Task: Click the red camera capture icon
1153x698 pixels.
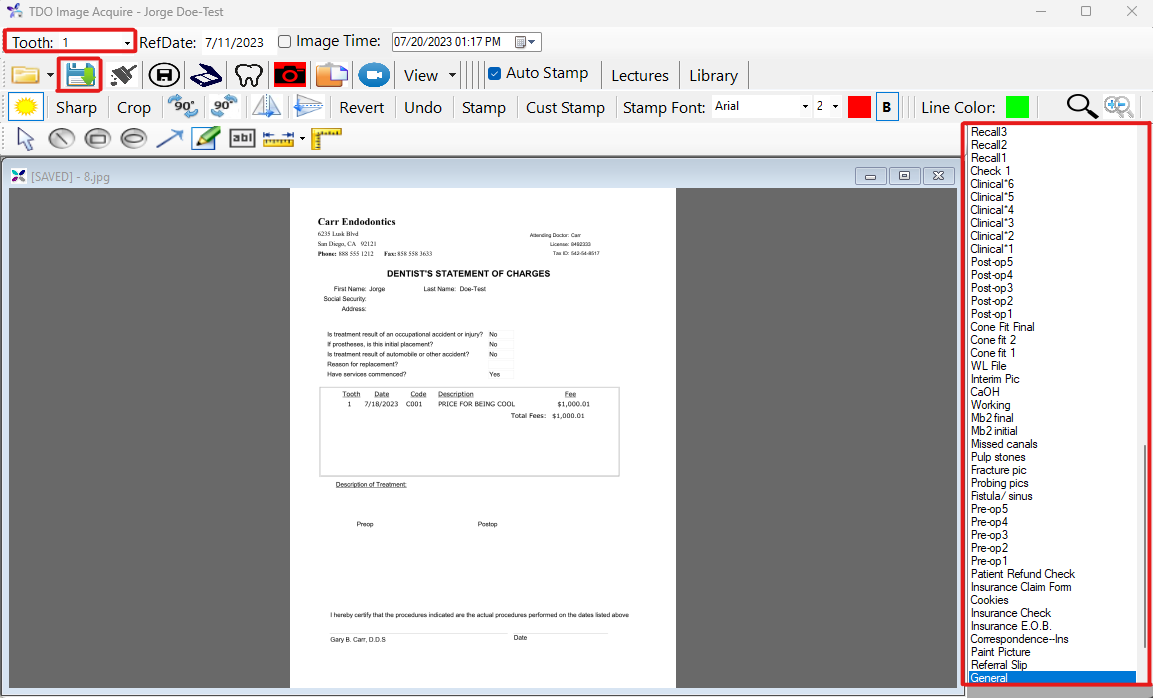Action: click(290, 75)
